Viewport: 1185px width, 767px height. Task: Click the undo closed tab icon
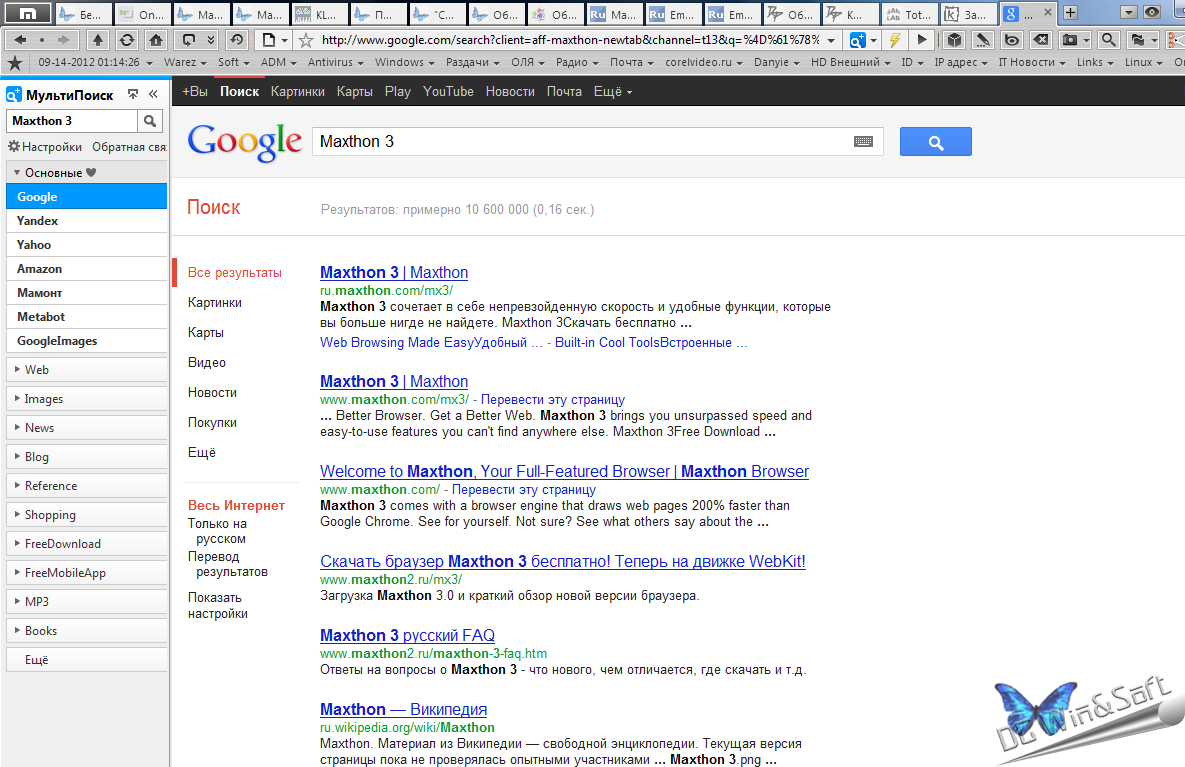click(x=236, y=40)
